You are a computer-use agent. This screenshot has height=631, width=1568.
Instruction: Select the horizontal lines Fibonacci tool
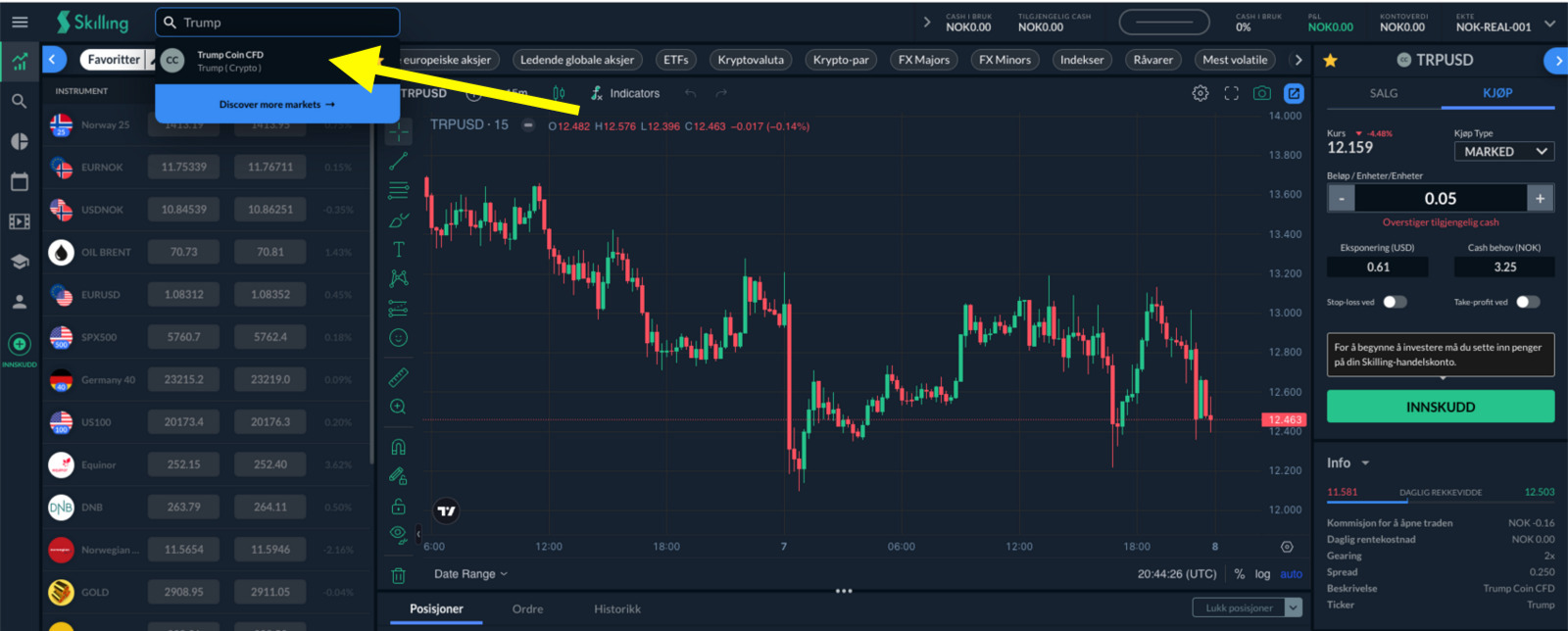coord(399,190)
